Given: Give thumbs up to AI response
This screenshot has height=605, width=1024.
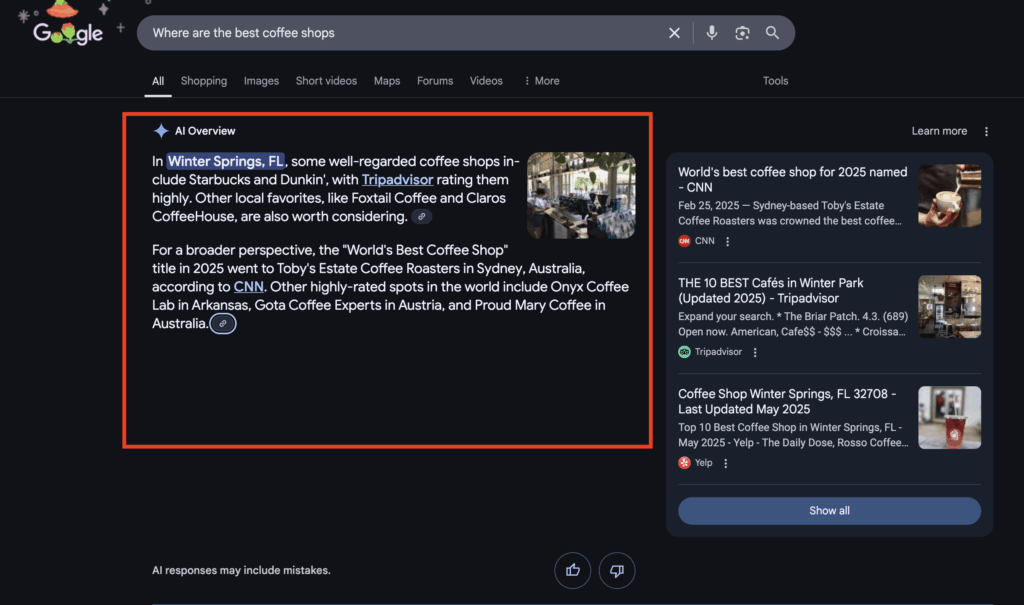Looking at the screenshot, I should [x=573, y=570].
